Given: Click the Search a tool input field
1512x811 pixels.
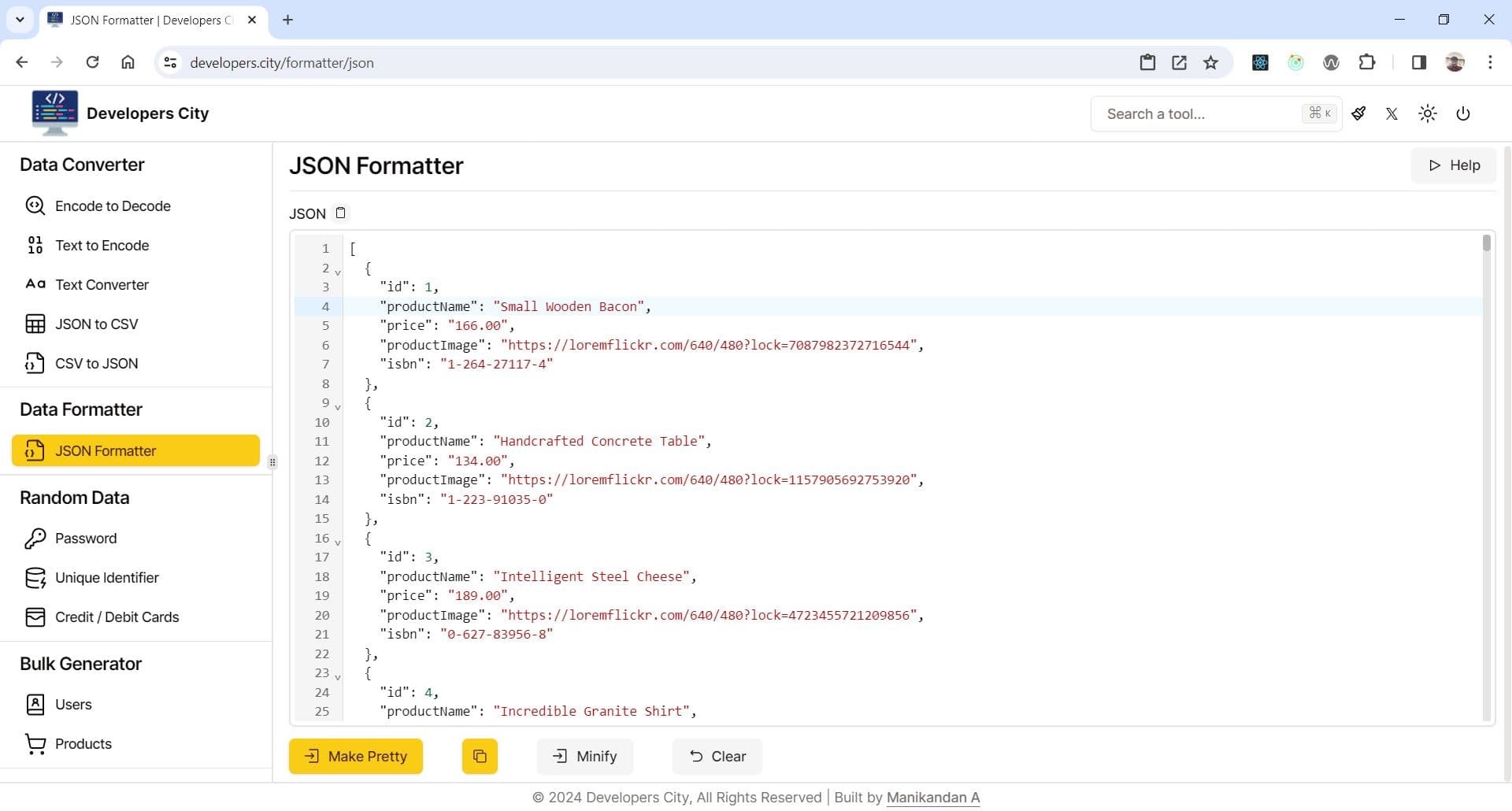Looking at the screenshot, I should (1197, 113).
